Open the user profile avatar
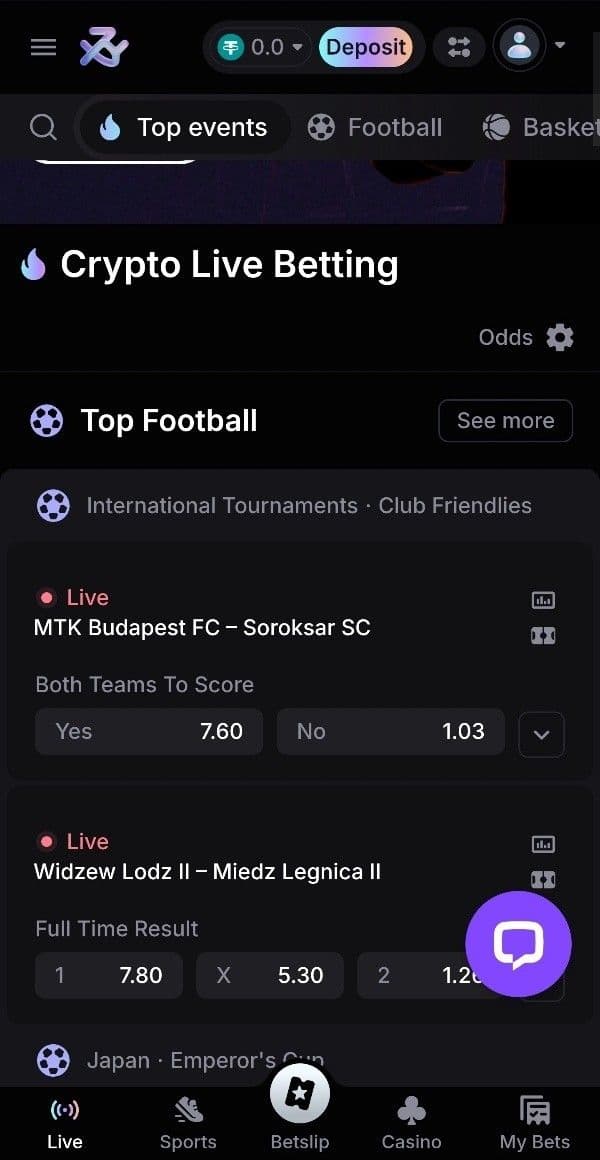The image size is (600, 1160). (x=519, y=47)
